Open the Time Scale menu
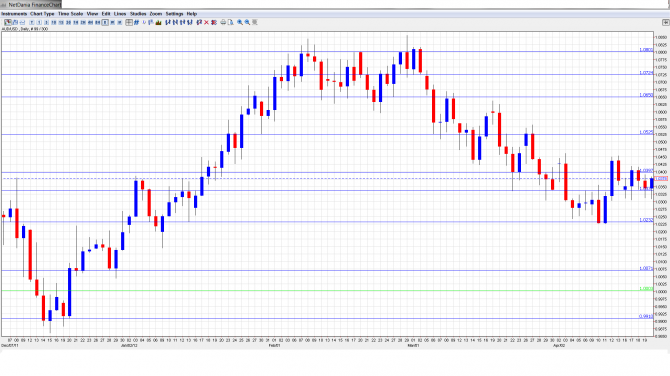 point(71,14)
